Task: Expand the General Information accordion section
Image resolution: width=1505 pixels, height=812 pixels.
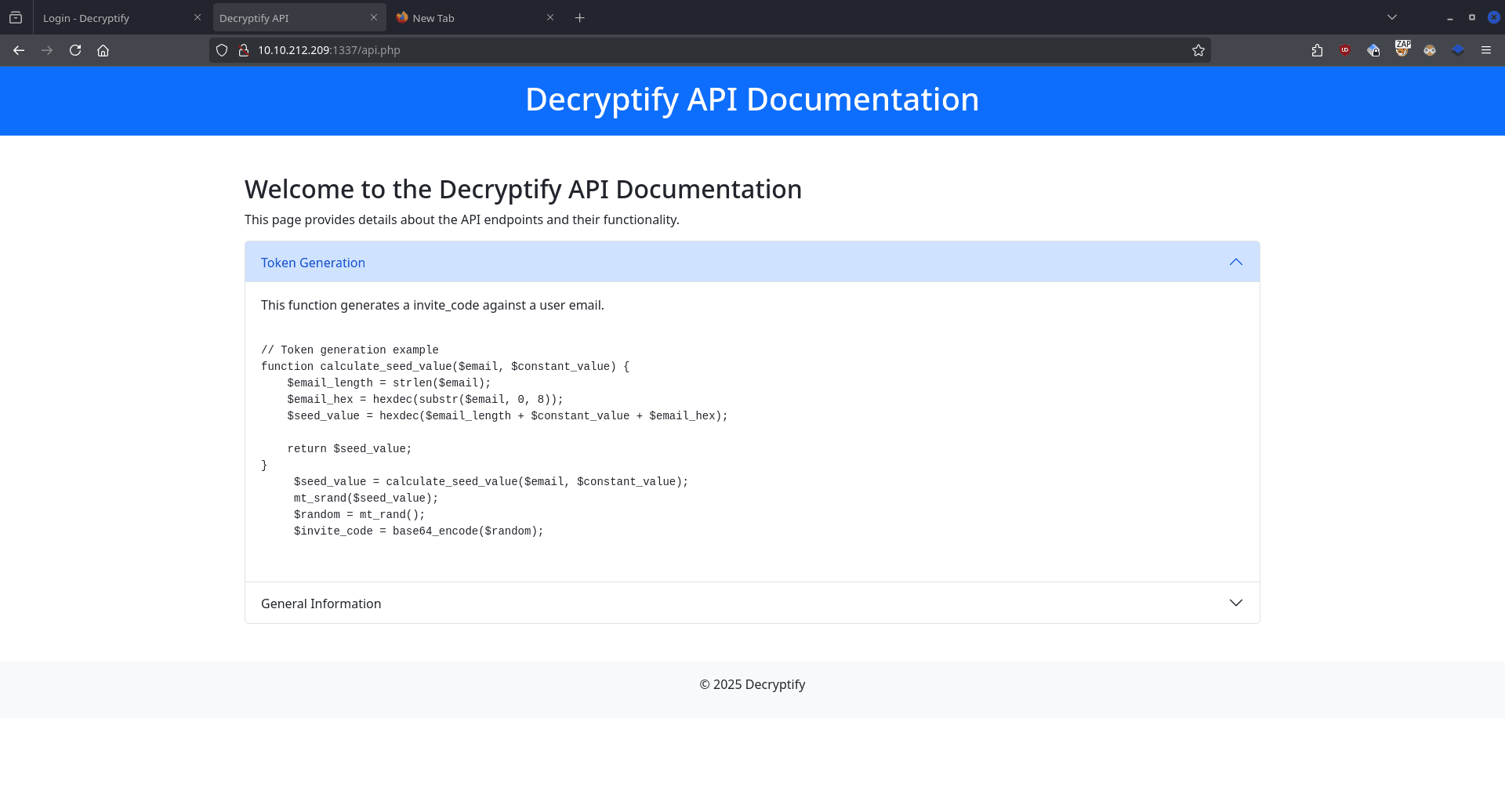Action: (x=752, y=603)
